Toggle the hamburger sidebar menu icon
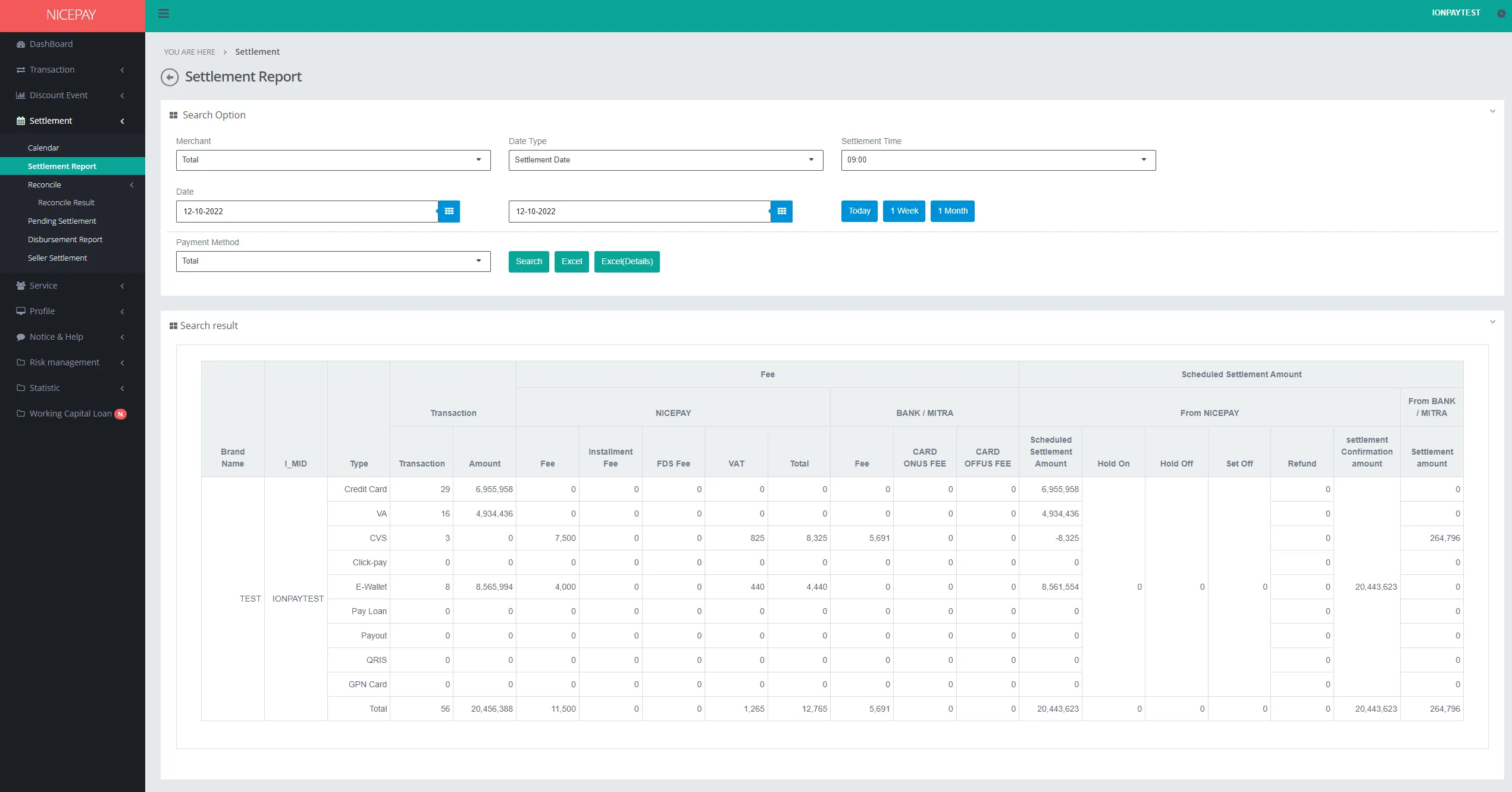The height and width of the screenshot is (792, 1512). pos(164,13)
